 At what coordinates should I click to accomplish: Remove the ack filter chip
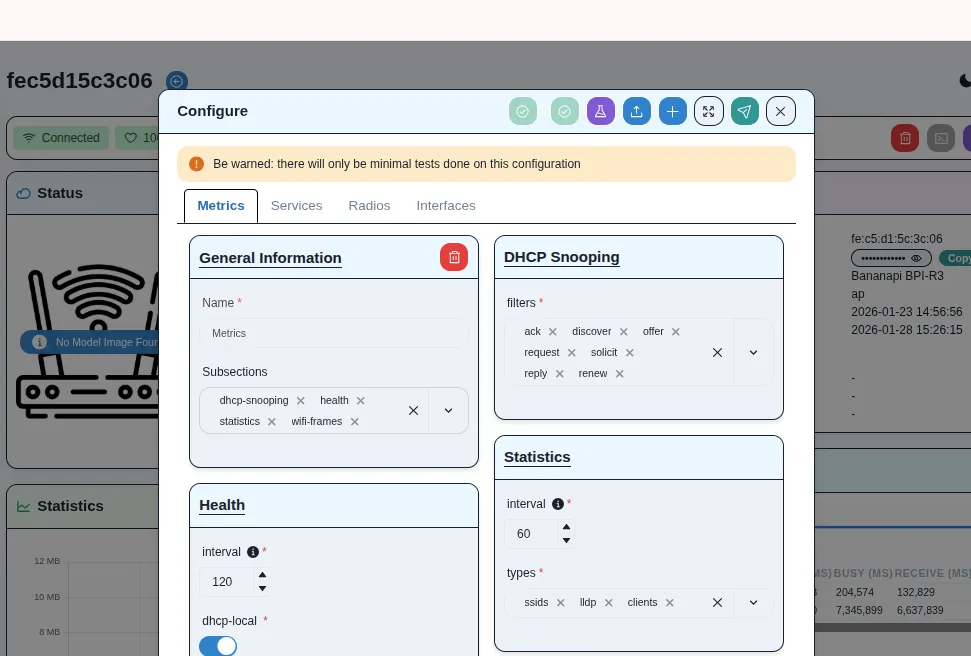[552, 331]
